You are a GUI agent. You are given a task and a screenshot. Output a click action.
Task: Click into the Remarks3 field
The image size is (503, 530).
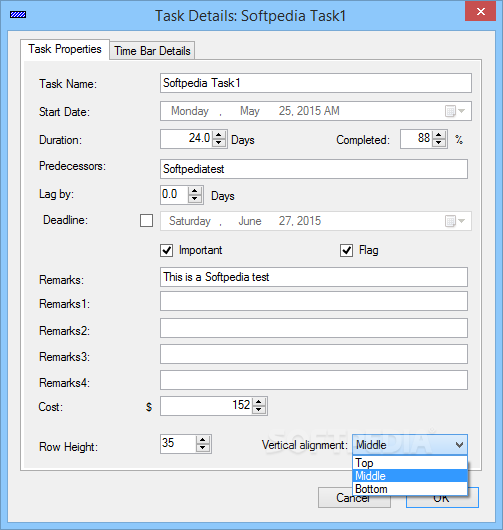pos(314,354)
